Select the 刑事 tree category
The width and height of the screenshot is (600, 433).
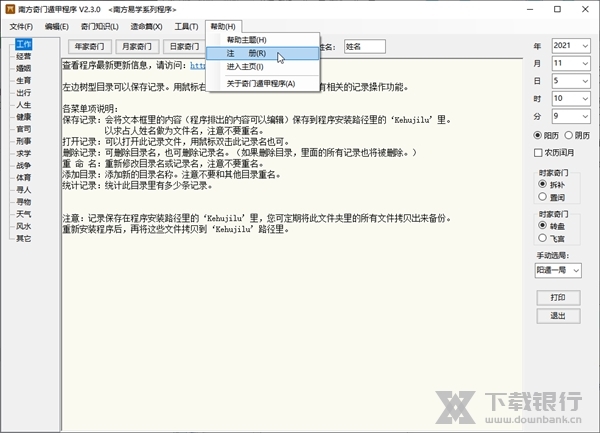coord(23,141)
